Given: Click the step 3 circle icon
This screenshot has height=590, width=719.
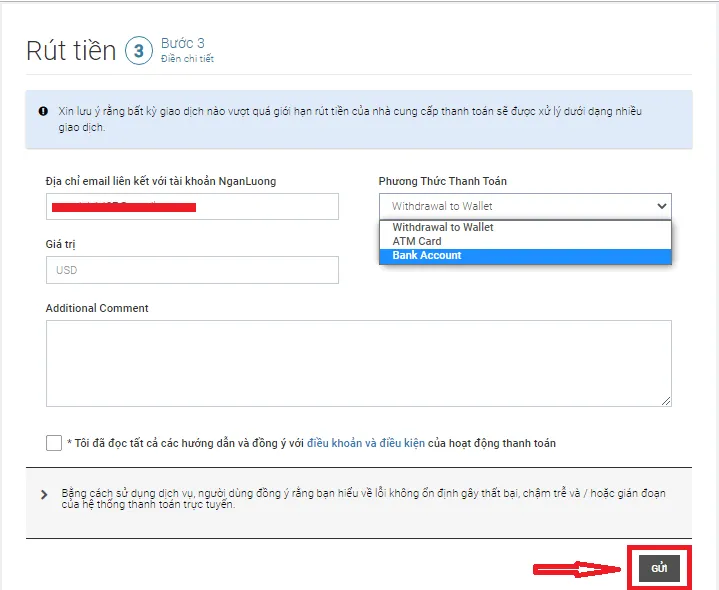Looking at the screenshot, I should (139, 50).
